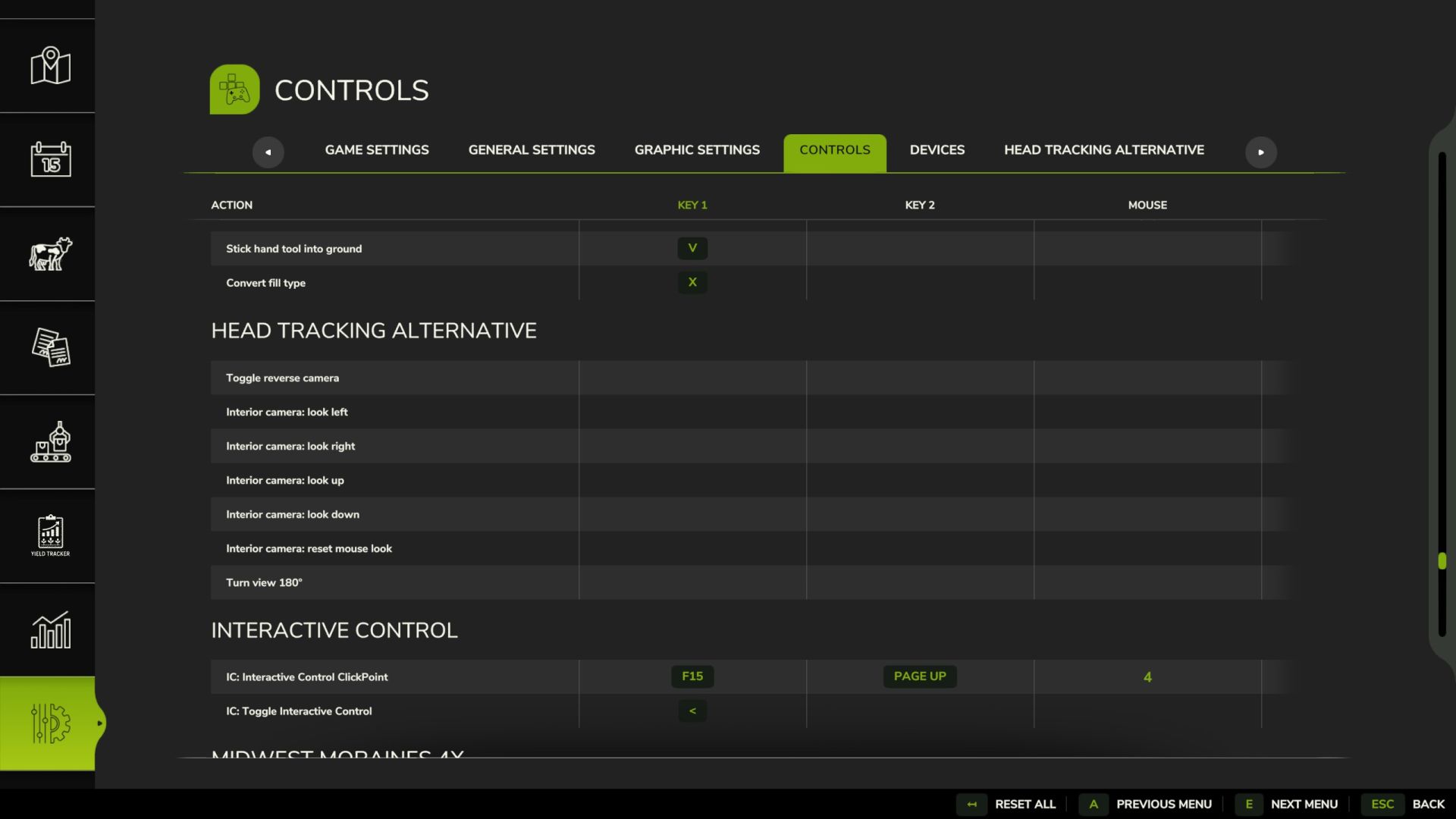This screenshot has width=1456, height=819.
Task: Open the statistics bar chart icon
Action: pyautogui.click(x=50, y=629)
